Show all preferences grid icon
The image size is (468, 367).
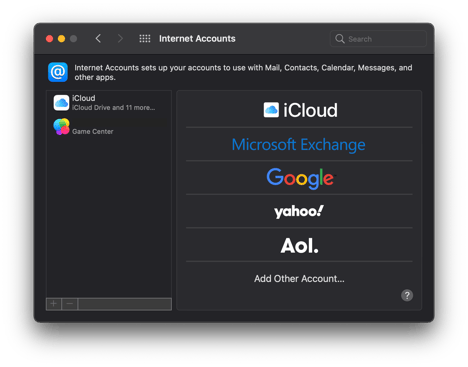[145, 39]
